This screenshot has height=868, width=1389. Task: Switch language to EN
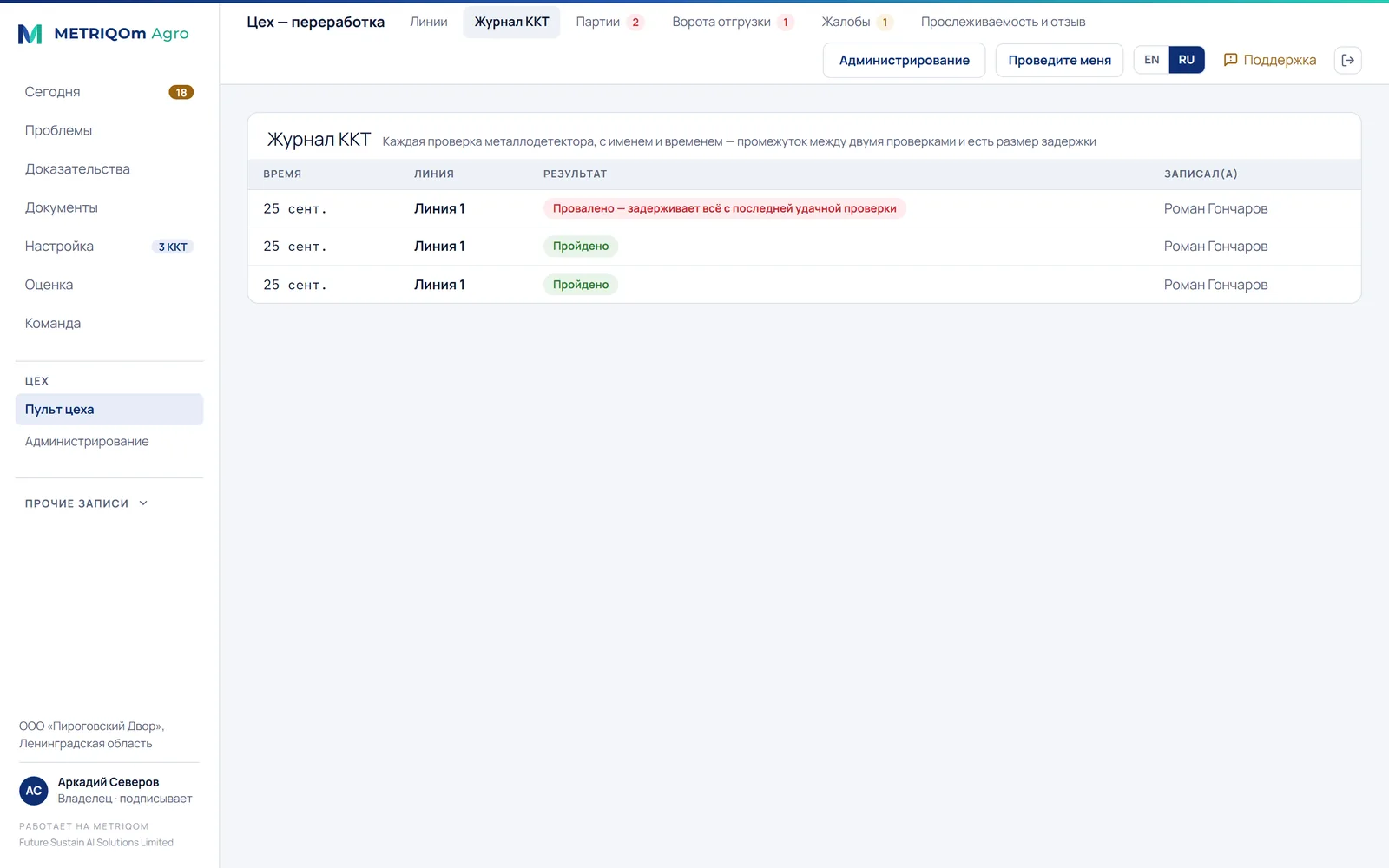pos(1151,60)
